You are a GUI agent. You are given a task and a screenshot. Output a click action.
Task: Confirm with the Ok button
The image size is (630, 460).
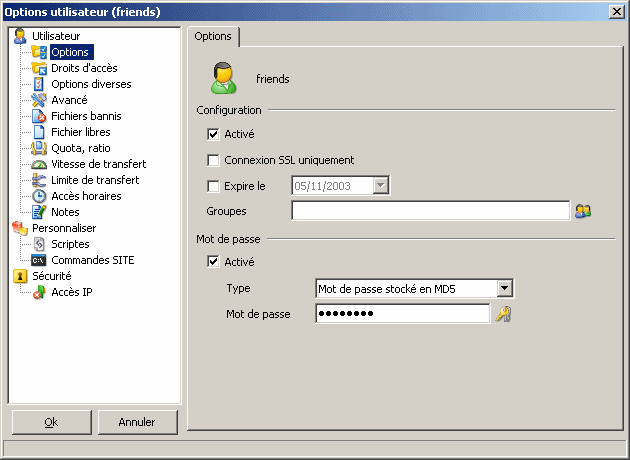(51, 422)
